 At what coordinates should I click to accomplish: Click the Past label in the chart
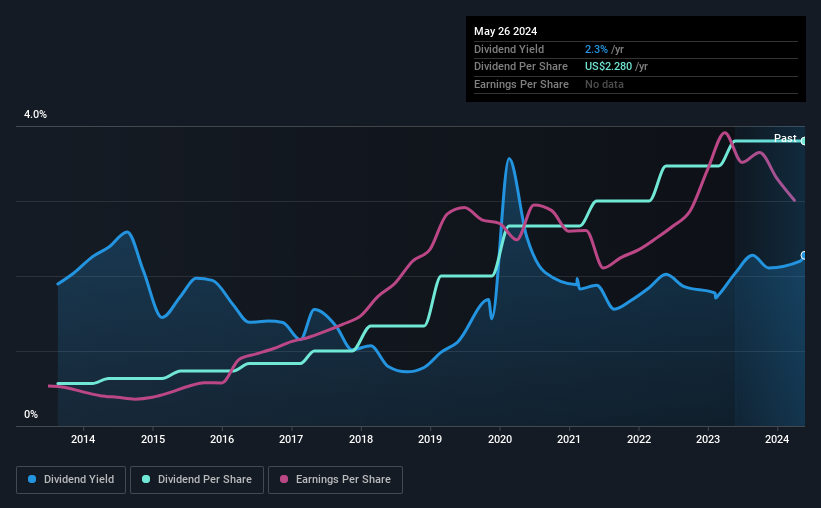click(x=785, y=138)
